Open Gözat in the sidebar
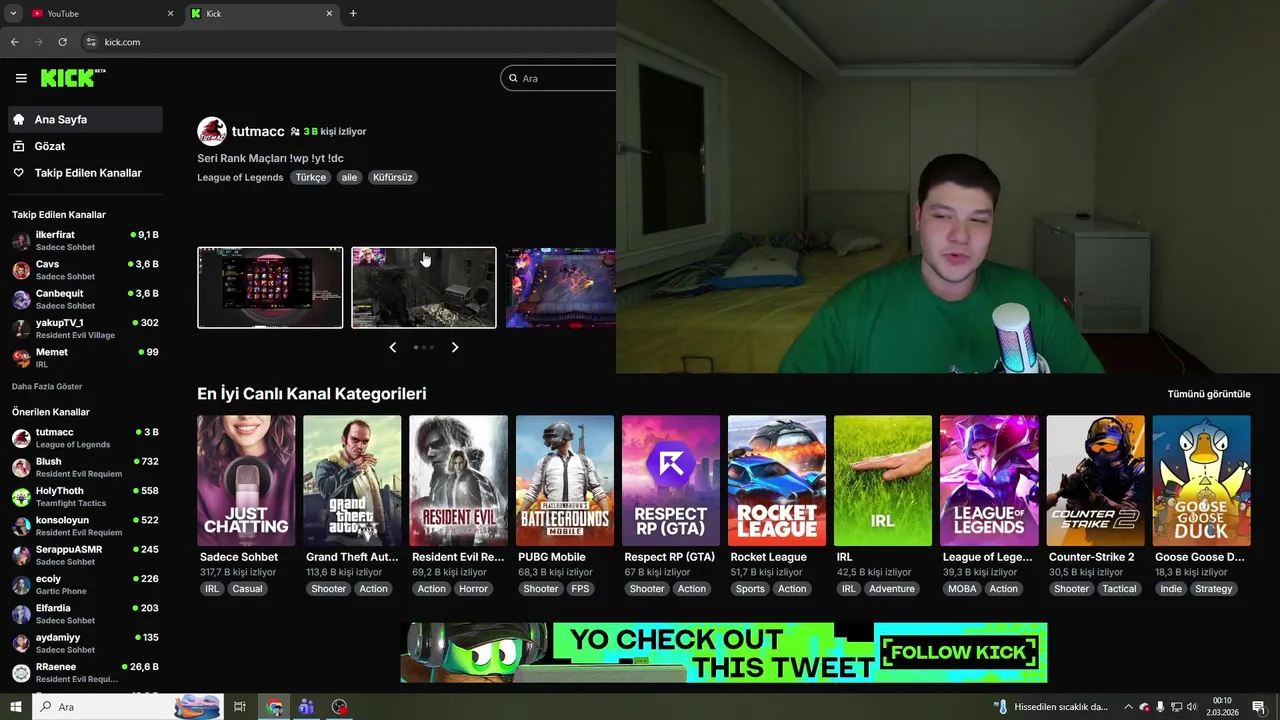1280x720 pixels. pos(85,146)
